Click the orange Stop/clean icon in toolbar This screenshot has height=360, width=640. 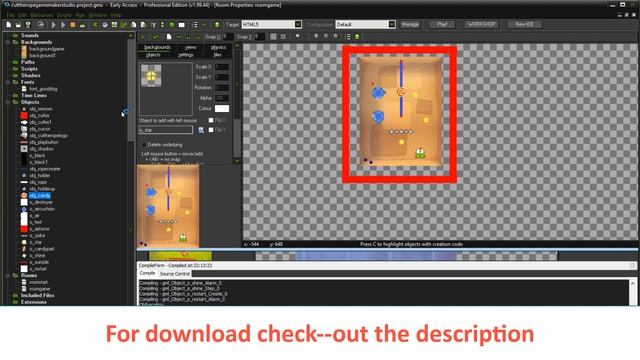click(73, 24)
